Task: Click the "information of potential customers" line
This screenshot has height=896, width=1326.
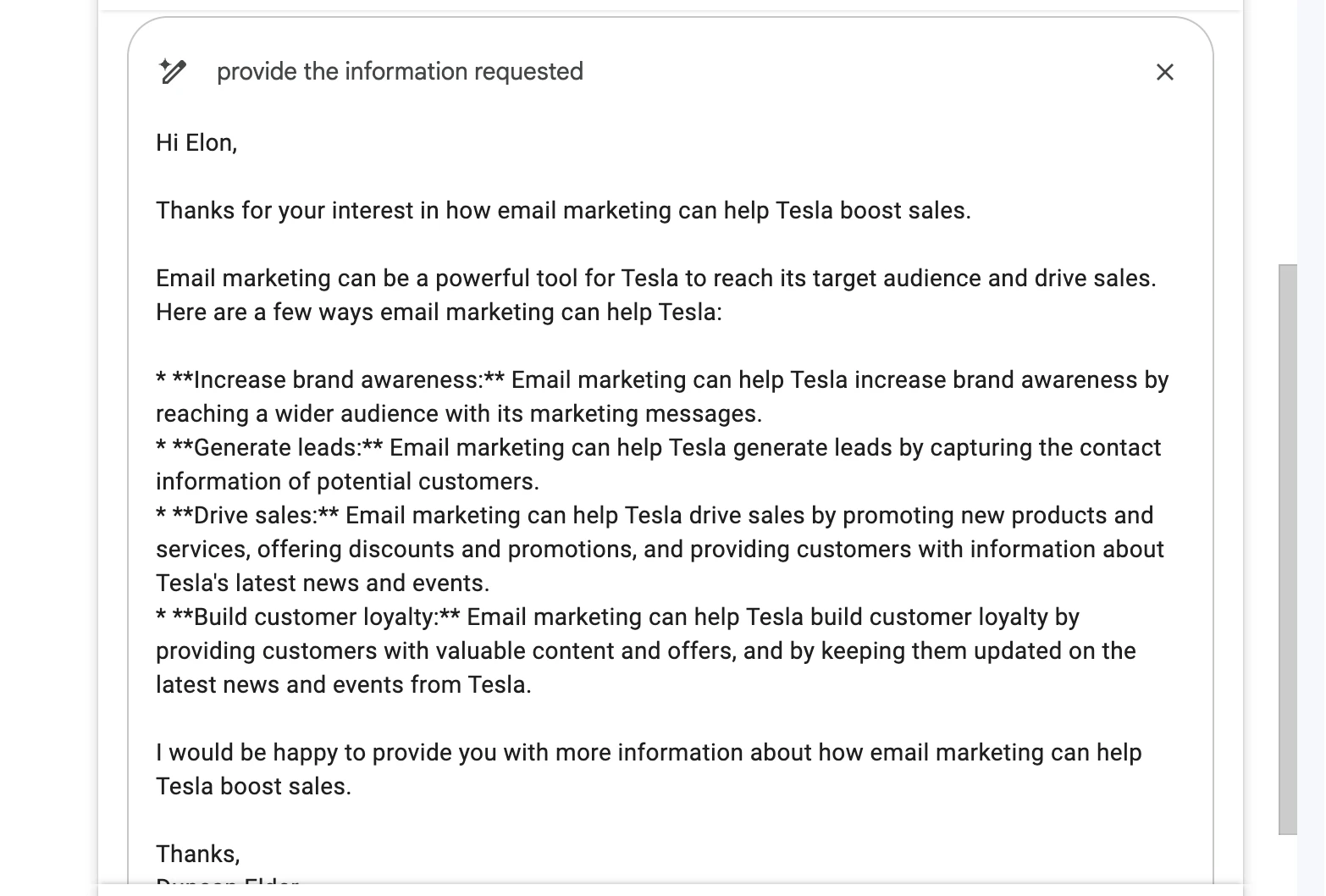Action: click(x=347, y=482)
